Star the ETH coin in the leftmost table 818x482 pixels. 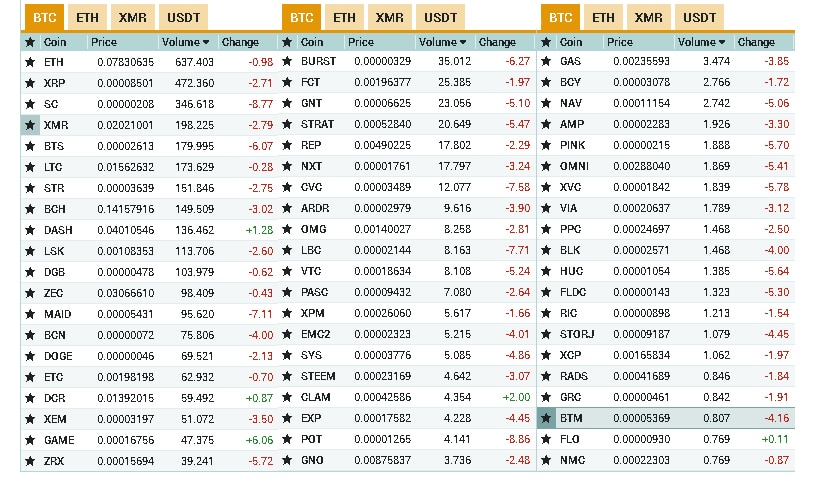pyautogui.click(x=30, y=62)
